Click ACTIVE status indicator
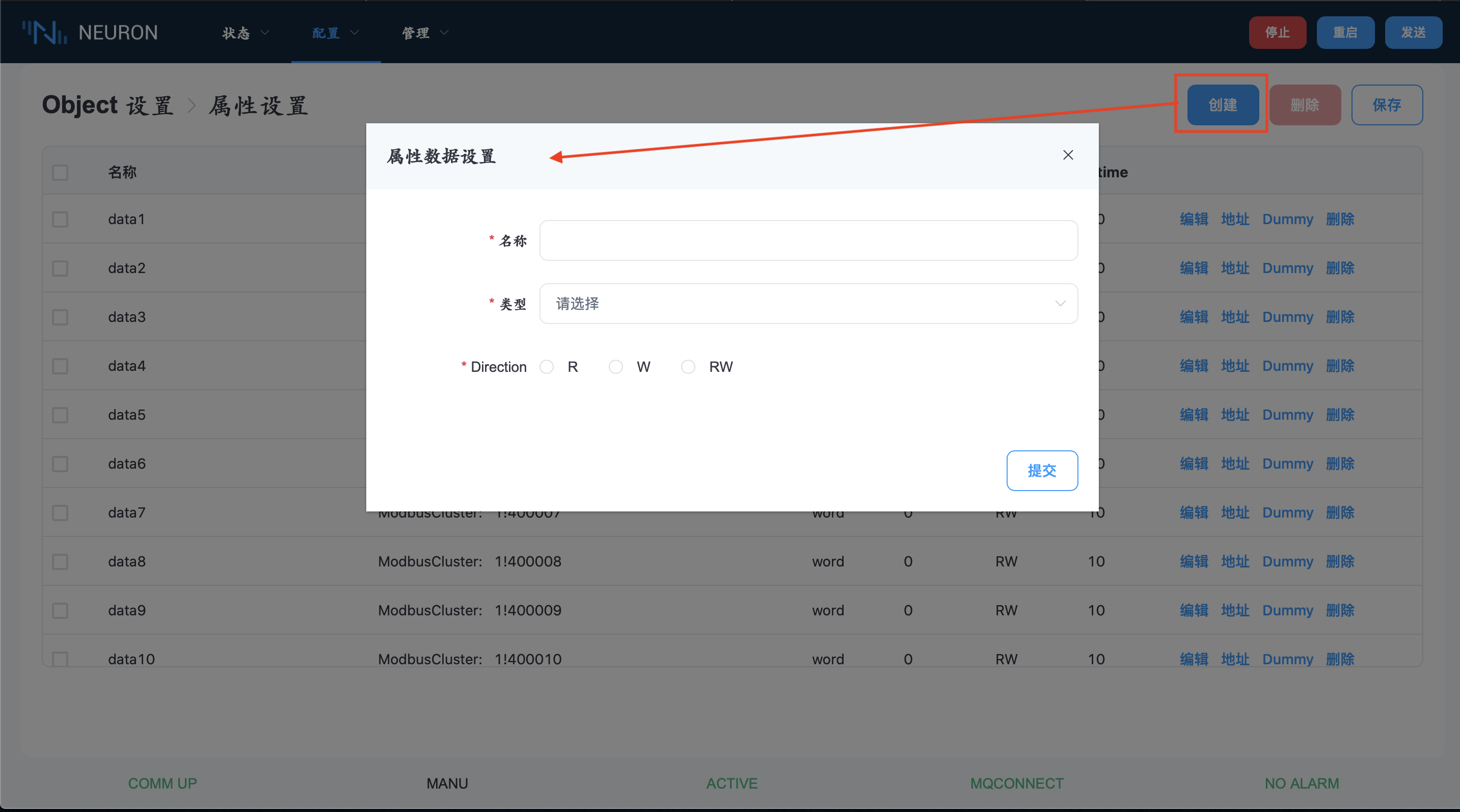The width and height of the screenshot is (1460, 812). 732,783
